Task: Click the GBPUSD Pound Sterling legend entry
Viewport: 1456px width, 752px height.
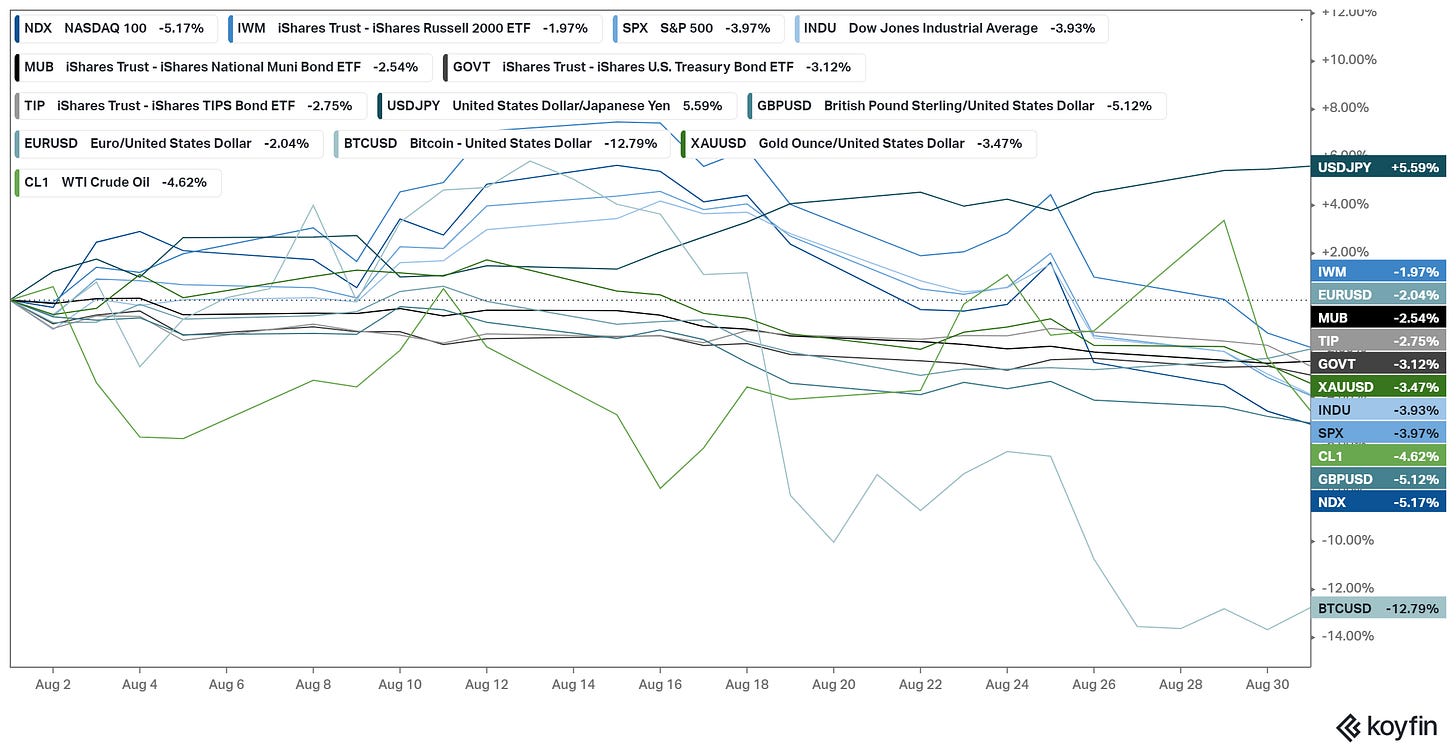Action: click(955, 105)
